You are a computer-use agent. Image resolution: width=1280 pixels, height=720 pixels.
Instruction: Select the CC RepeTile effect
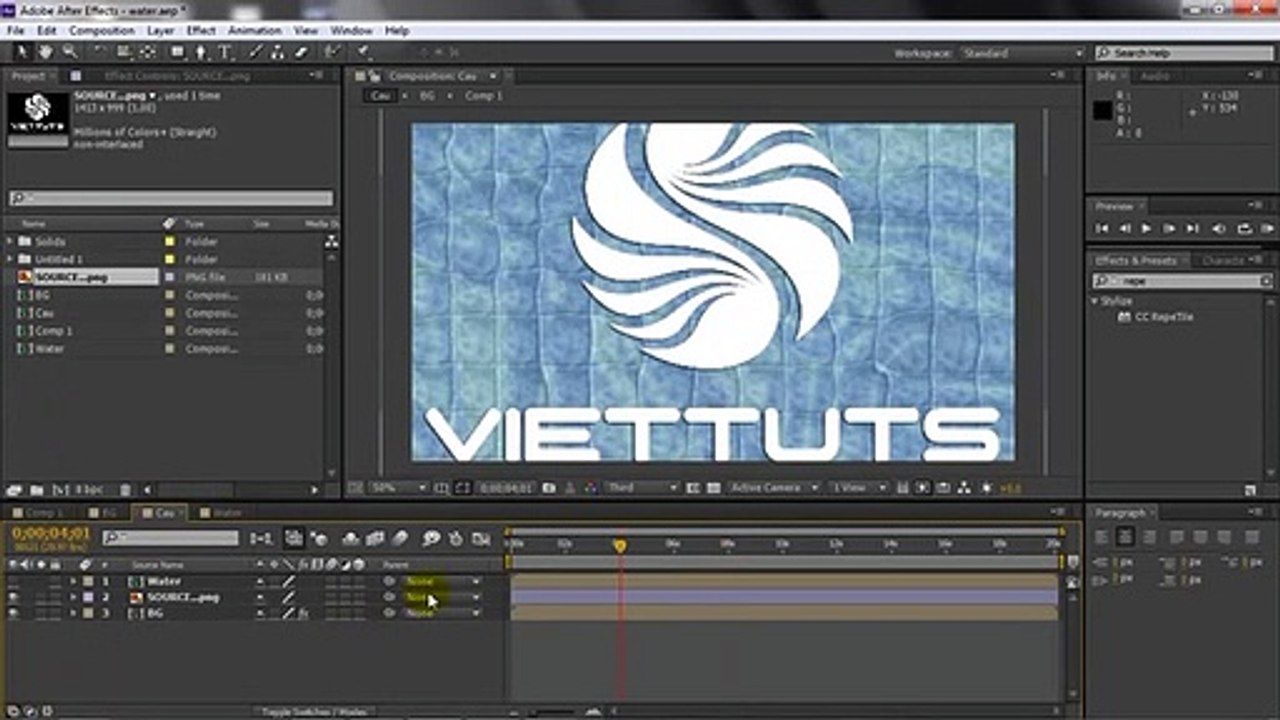pyautogui.click(x=1164, y=317)
